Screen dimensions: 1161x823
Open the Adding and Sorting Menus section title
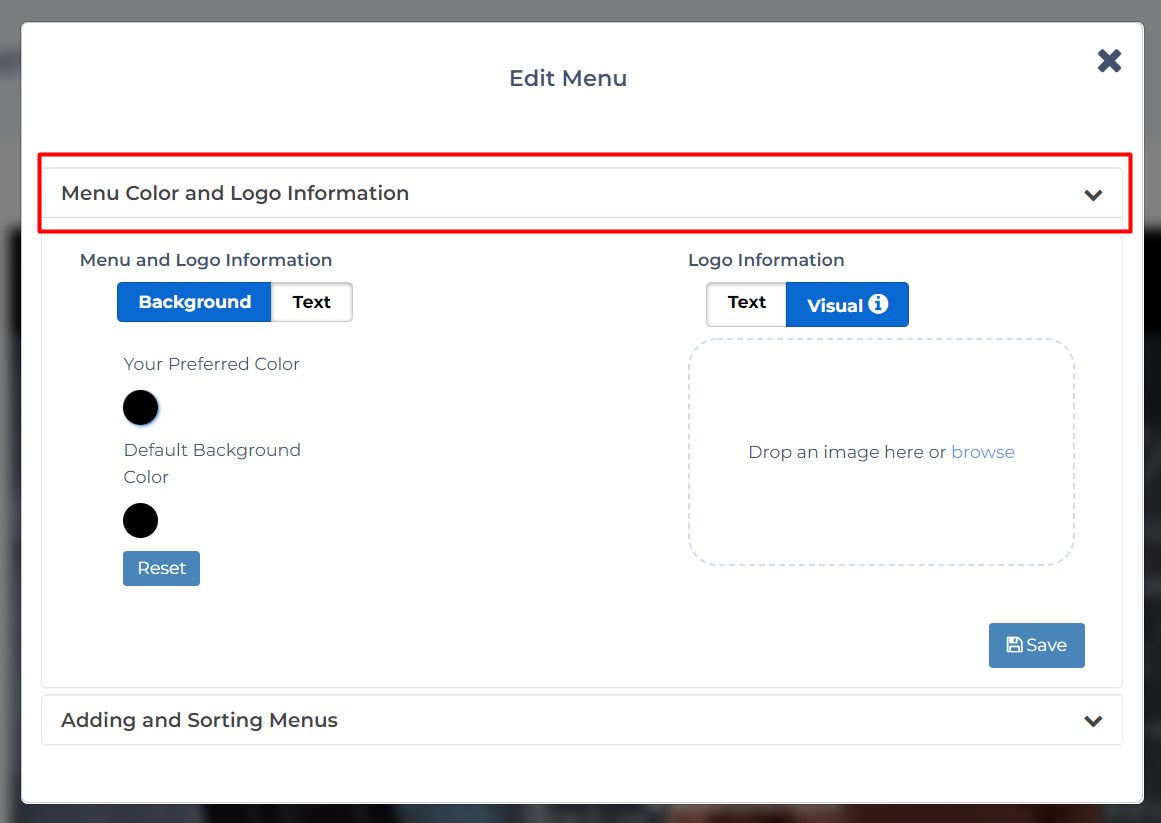199,720
